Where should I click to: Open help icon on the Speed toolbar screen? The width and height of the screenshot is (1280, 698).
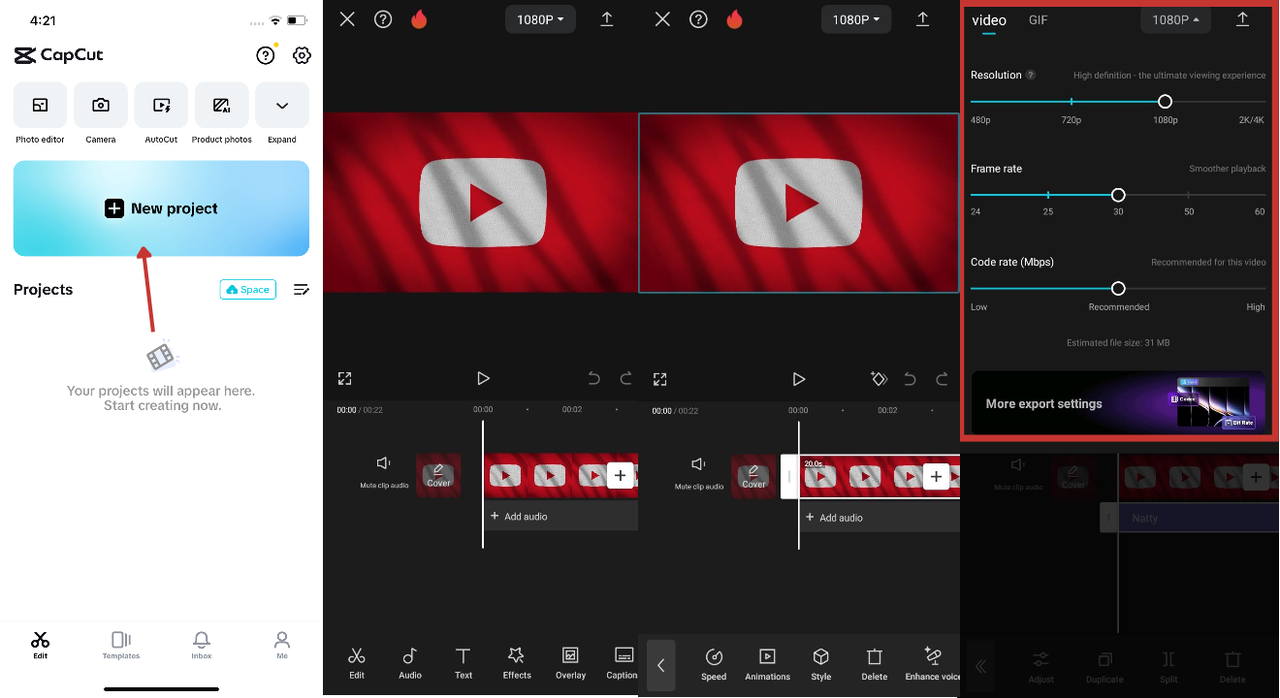click(x=699, y=19)
